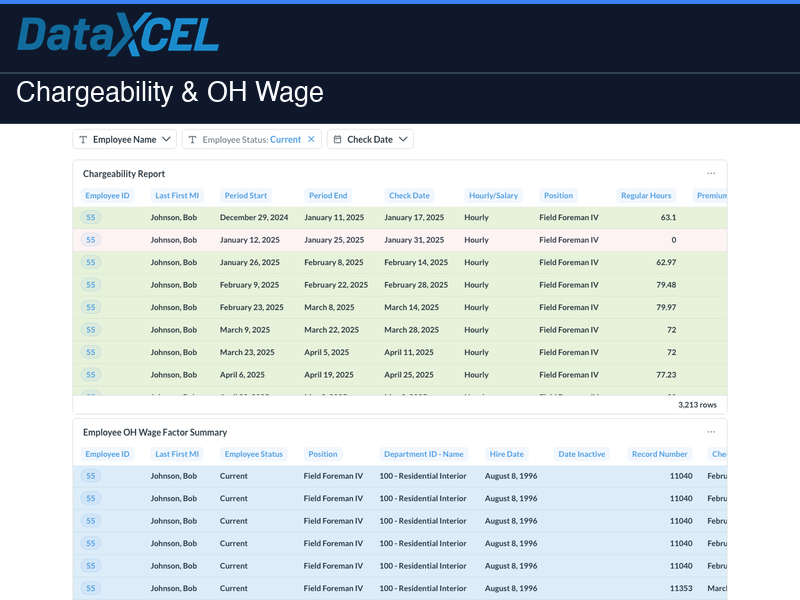800x600 pixels.
Task: Click the 55 badge in the Wage Summary table
Action: pyautogui.click(x=91, y=476)
